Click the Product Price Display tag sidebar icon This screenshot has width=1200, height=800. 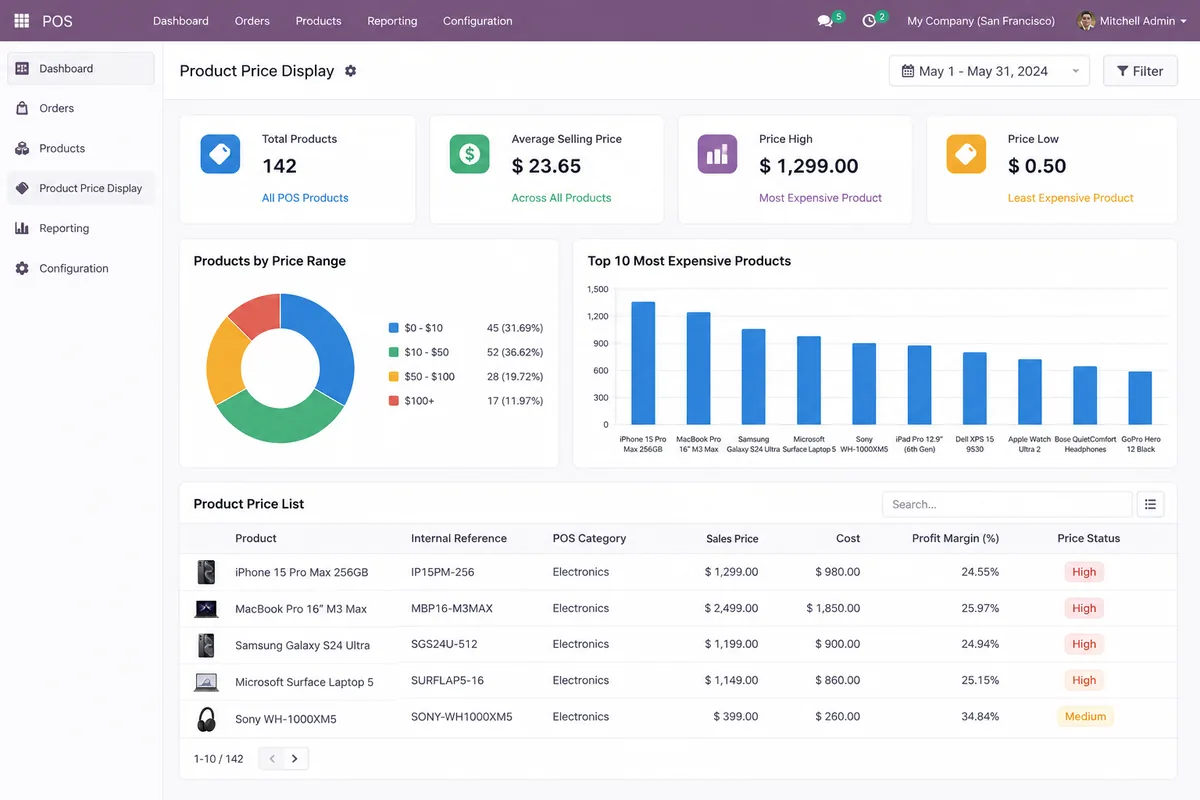tap(22, 188)
